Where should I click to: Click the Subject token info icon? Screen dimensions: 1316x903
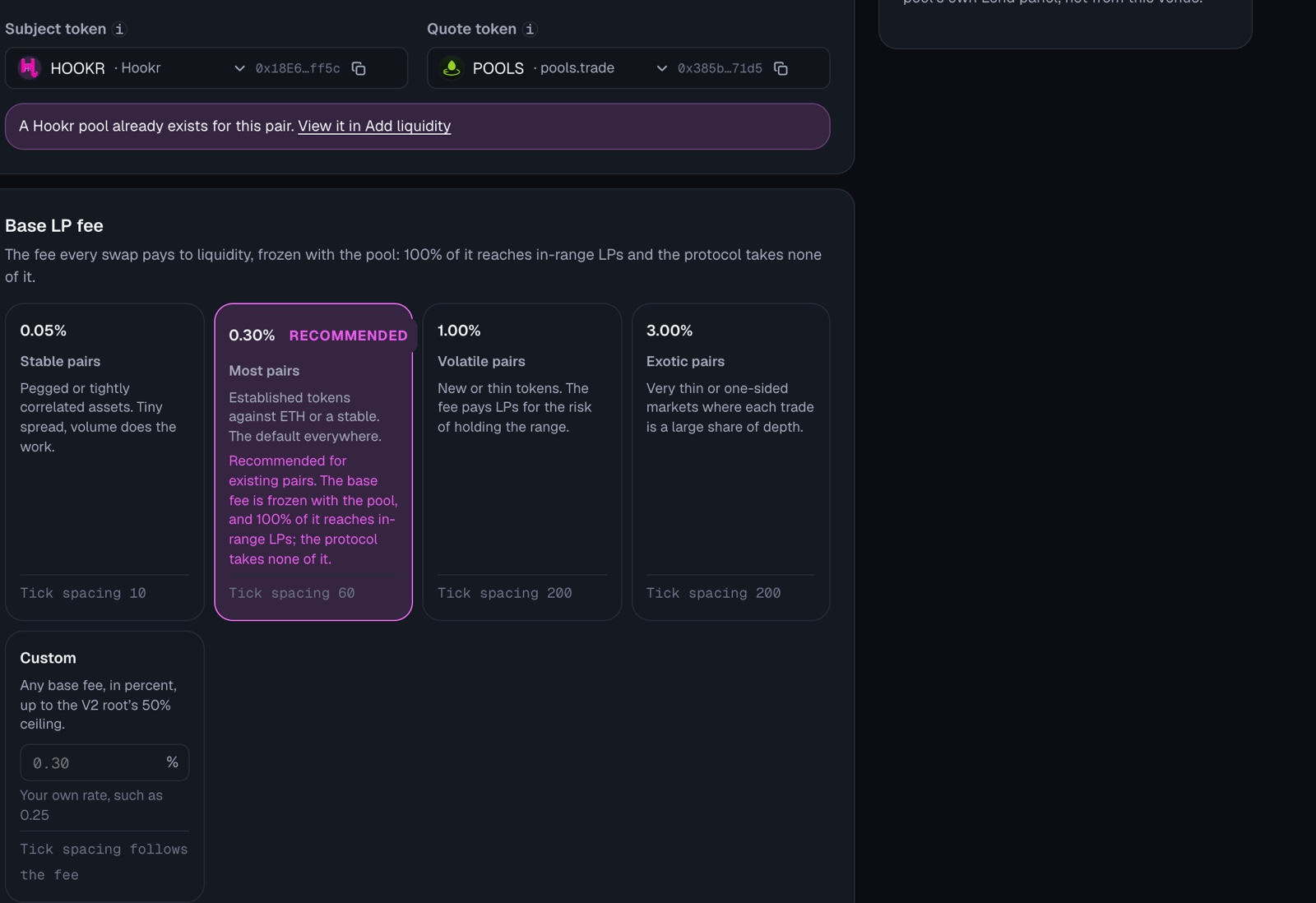click(x=119, y=29)
